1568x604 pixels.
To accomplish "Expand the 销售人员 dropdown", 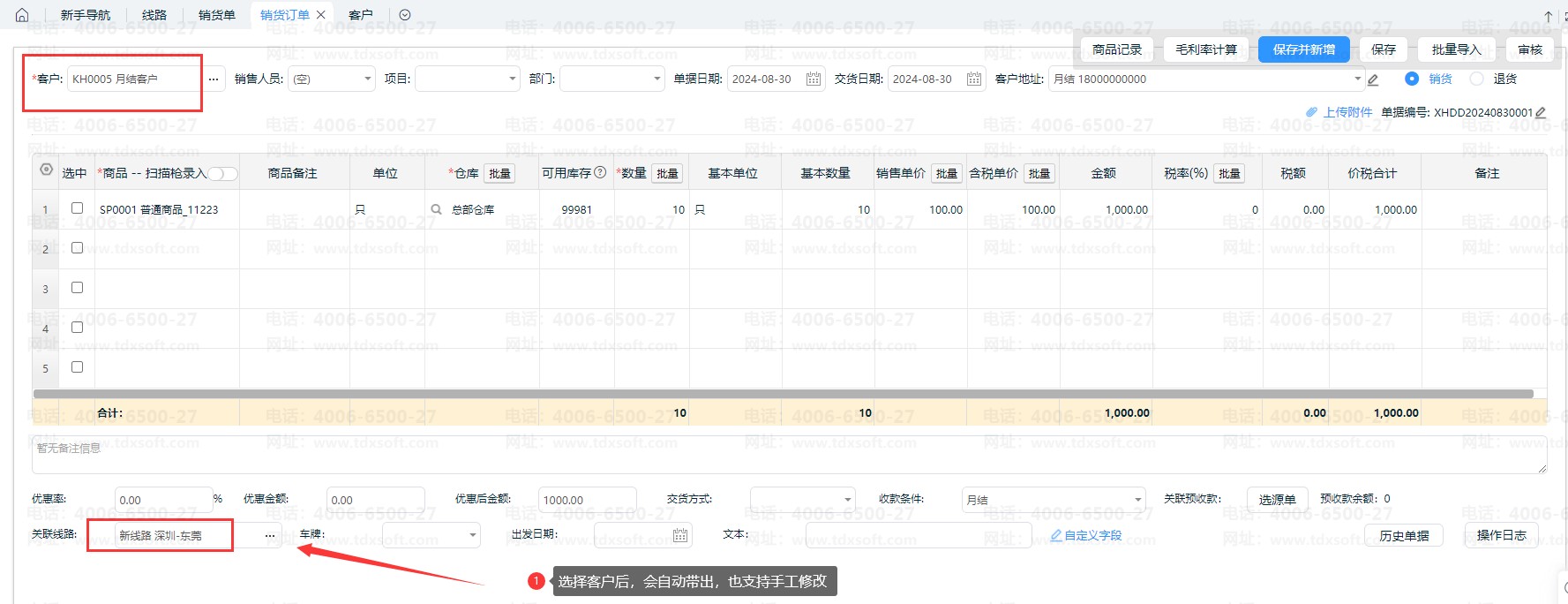I will point(368,79).
